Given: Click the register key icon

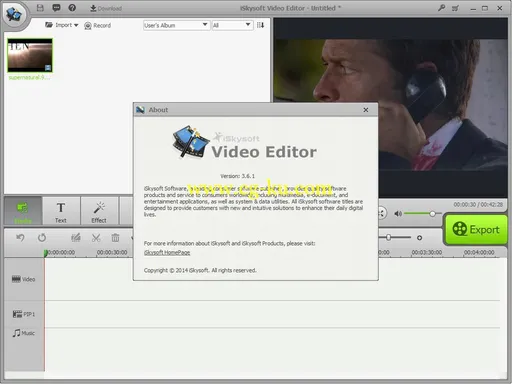Looking at the screenshot, I should (441, 8).
